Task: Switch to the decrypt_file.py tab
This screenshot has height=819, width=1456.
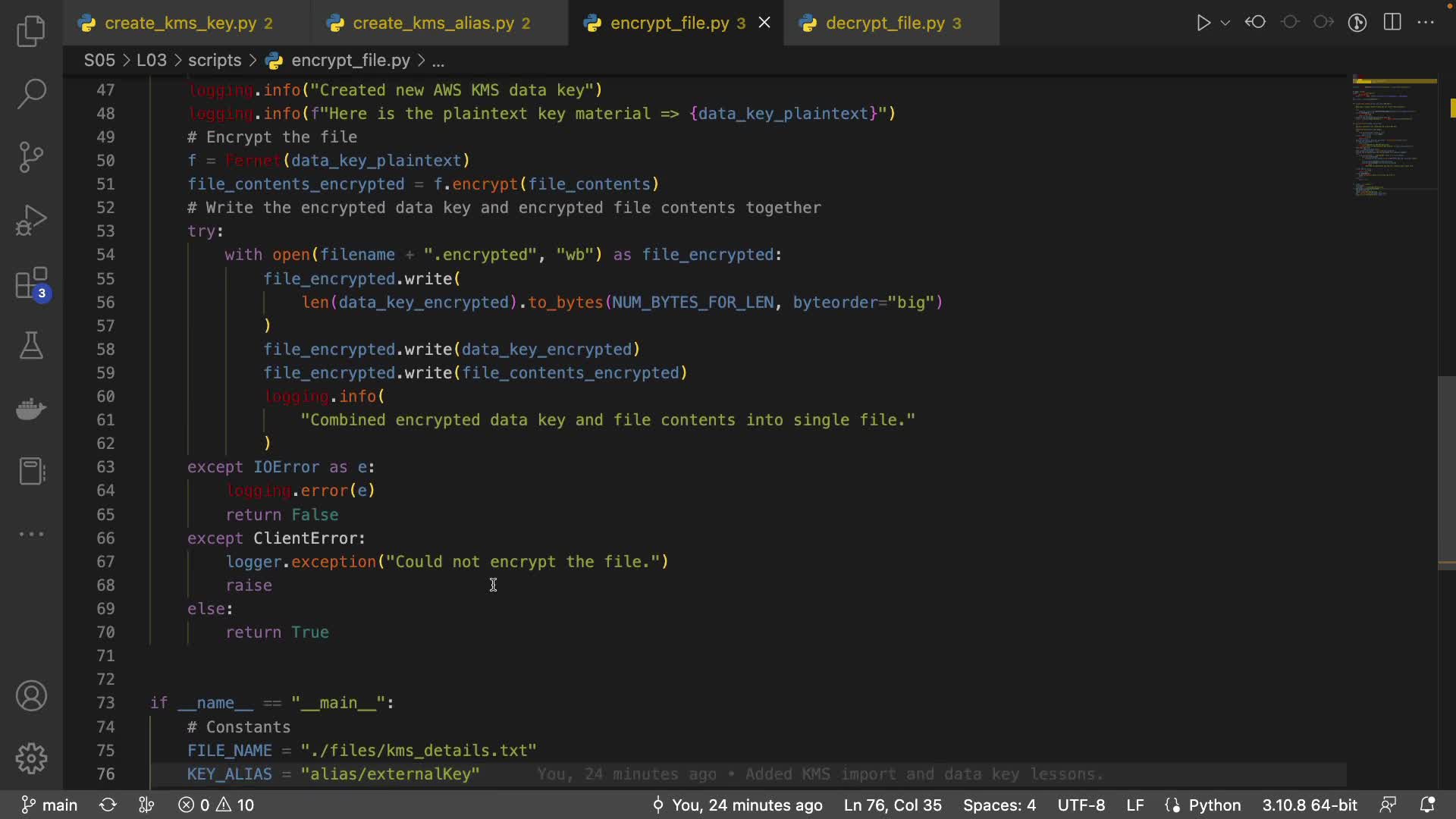Action: click(885, 24)
